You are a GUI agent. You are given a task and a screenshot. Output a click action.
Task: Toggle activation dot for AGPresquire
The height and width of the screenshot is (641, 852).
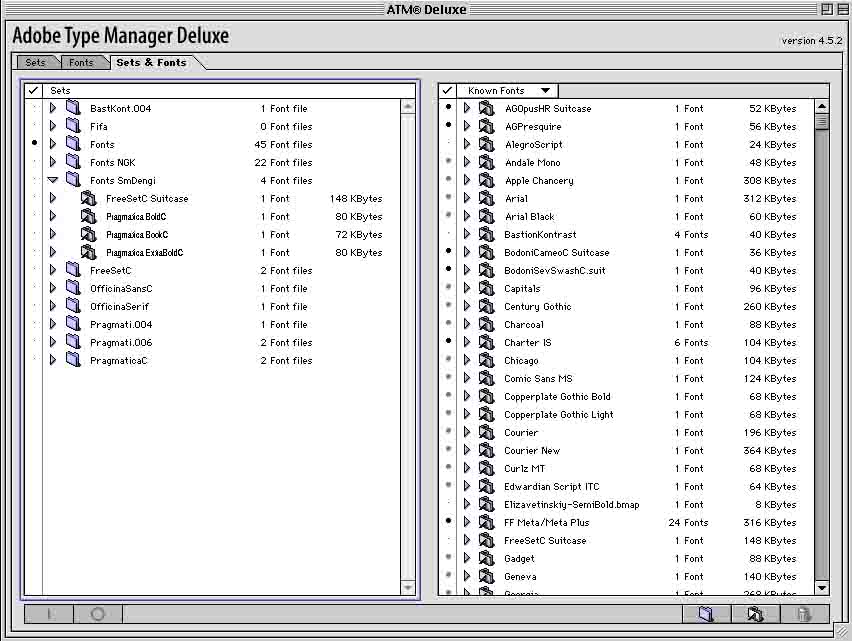coord(448,125)
